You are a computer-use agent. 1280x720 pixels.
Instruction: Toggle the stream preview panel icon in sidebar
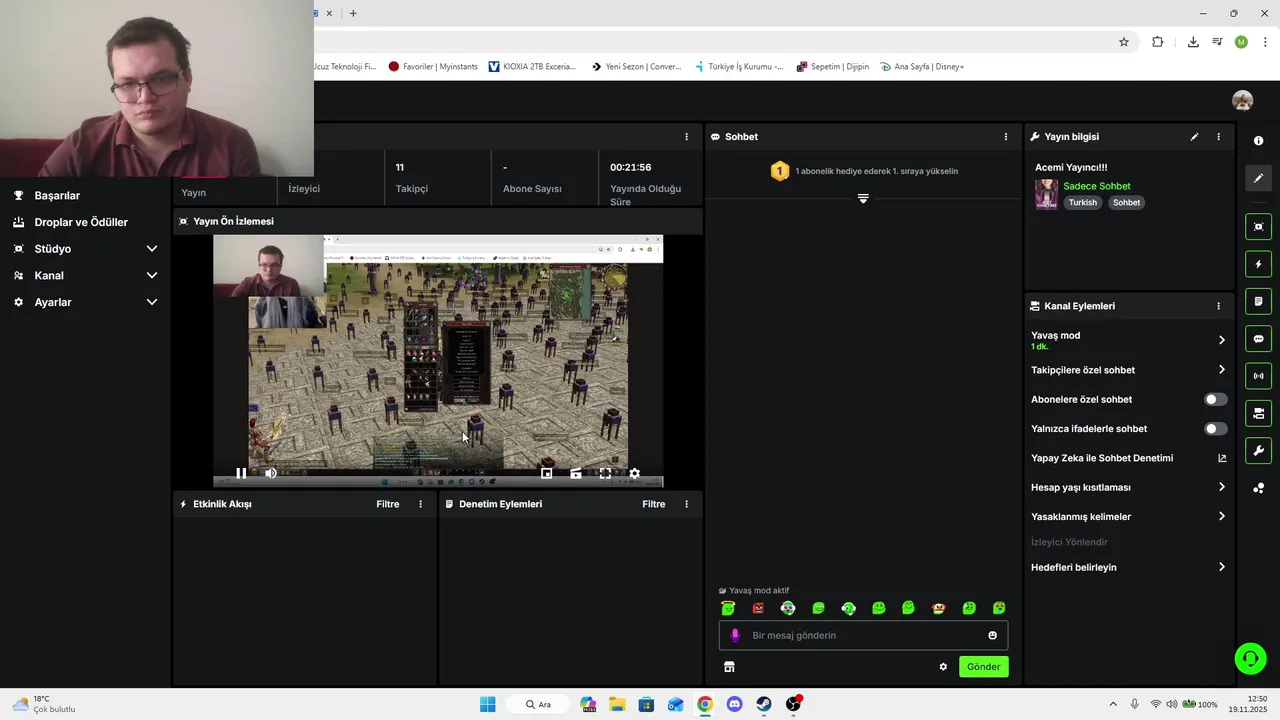click(1258, 227)
